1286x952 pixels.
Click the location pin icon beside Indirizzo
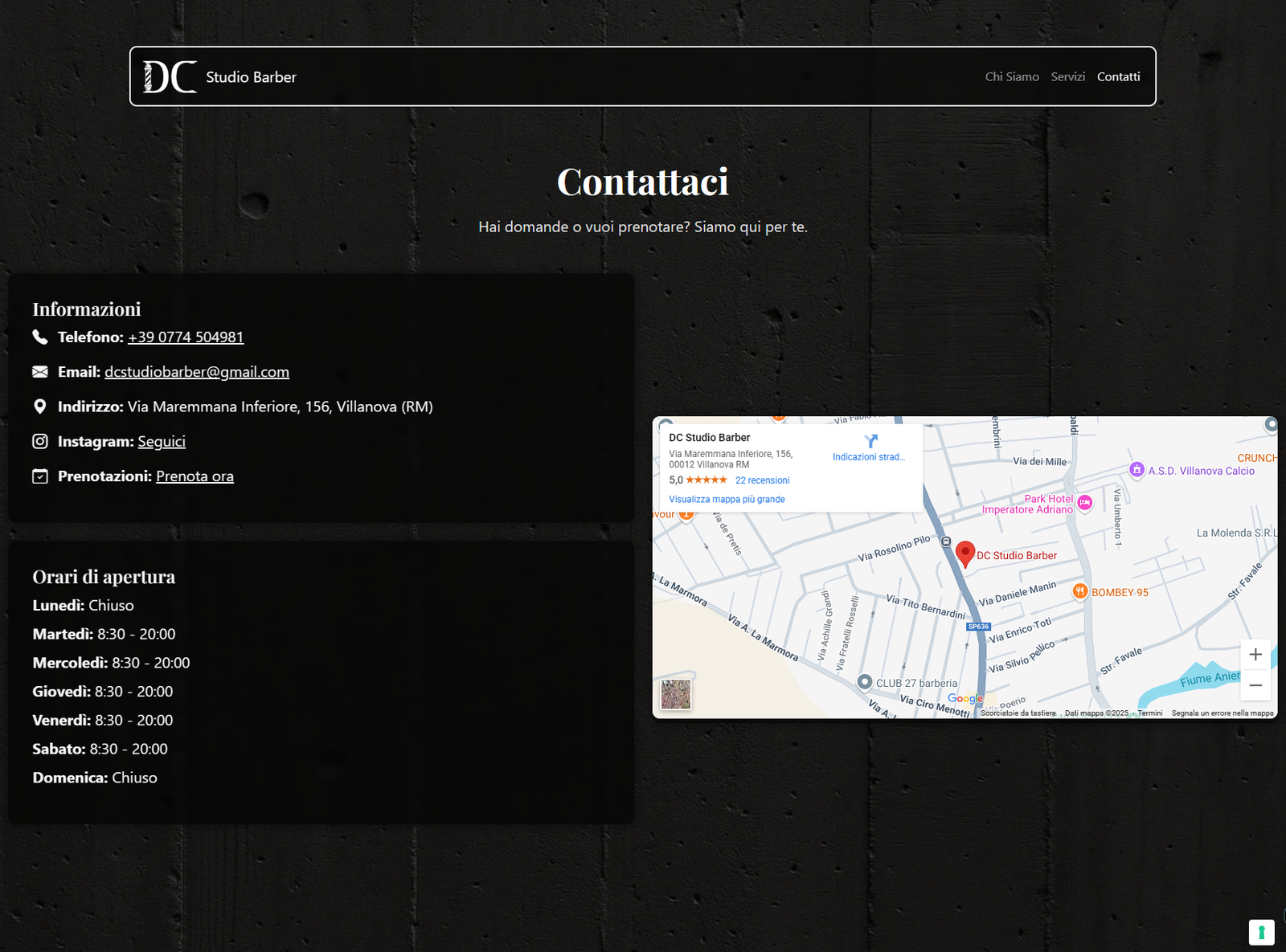(x=40, y=407)
